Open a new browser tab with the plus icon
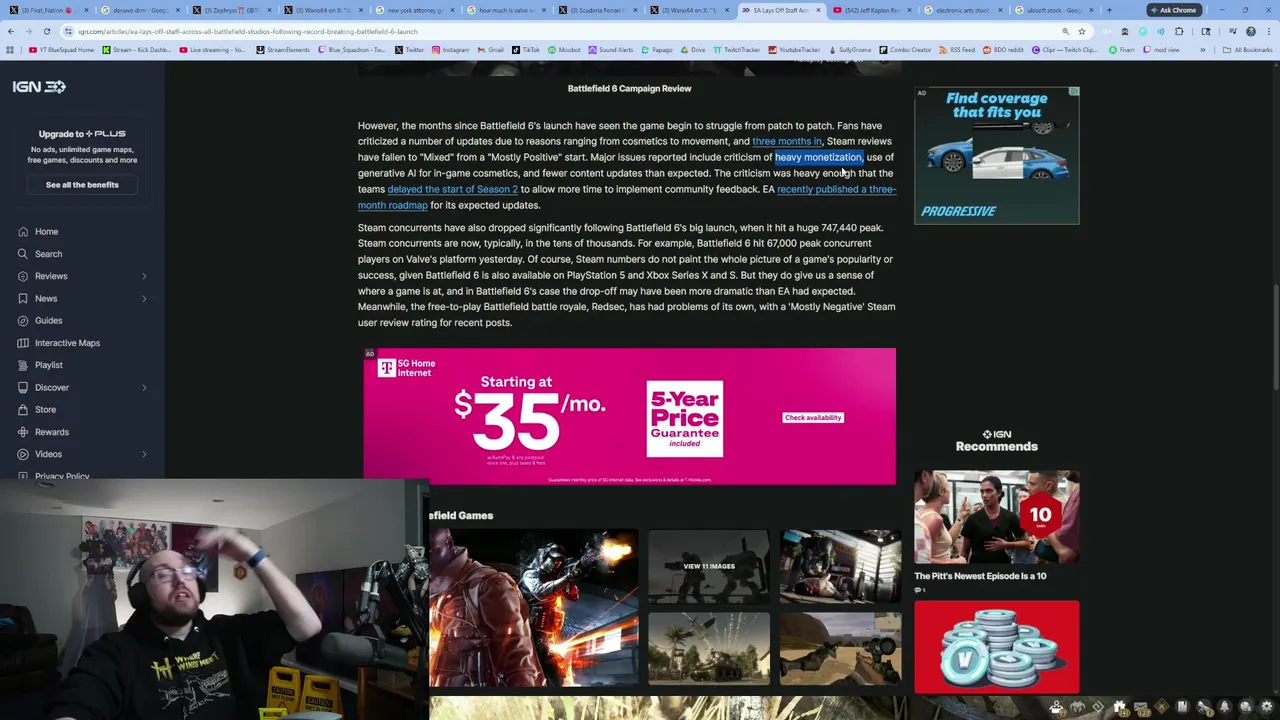The width and height of the screenshot is (1280, 720). pyautogui.click(x=1109, y=10)
